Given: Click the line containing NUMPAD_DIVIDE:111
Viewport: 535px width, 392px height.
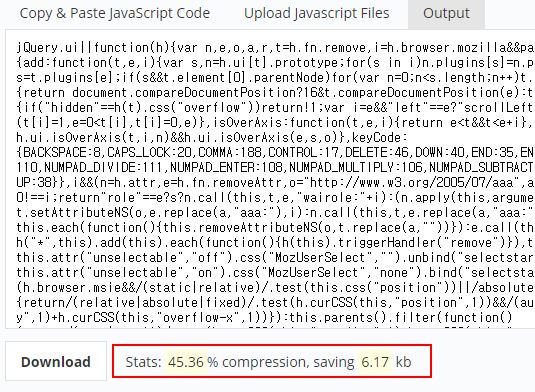Looking at the screenshot, I should point(275,168).
